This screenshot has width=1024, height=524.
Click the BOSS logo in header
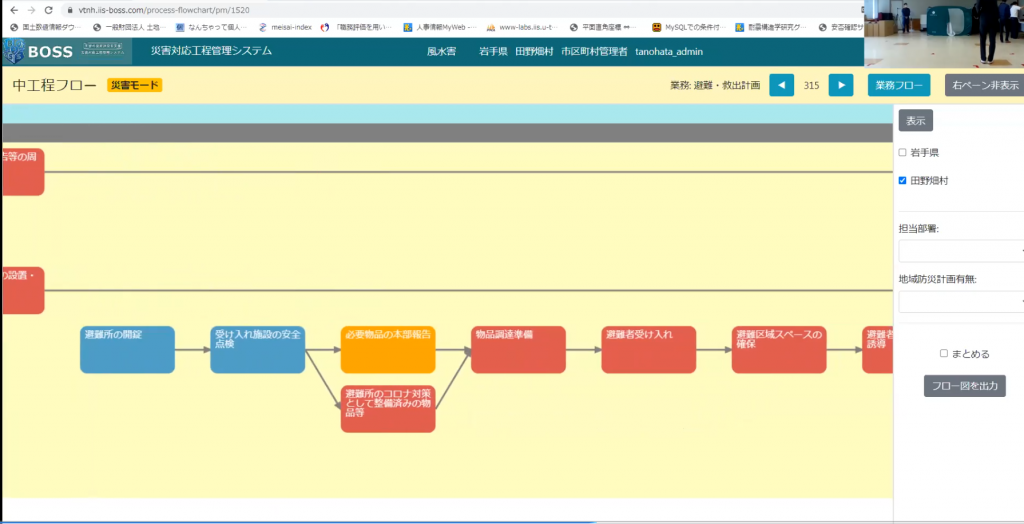40,51
